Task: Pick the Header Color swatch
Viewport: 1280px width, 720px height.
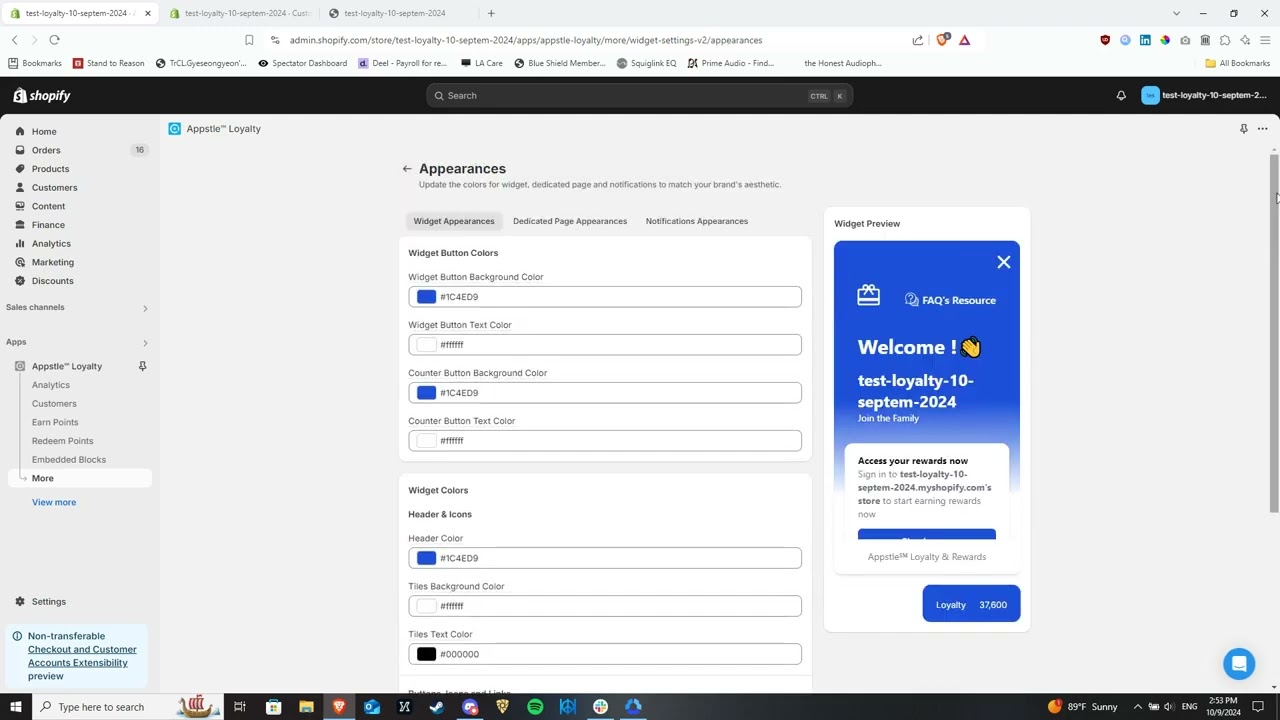Action: click(x=427, y=558)
